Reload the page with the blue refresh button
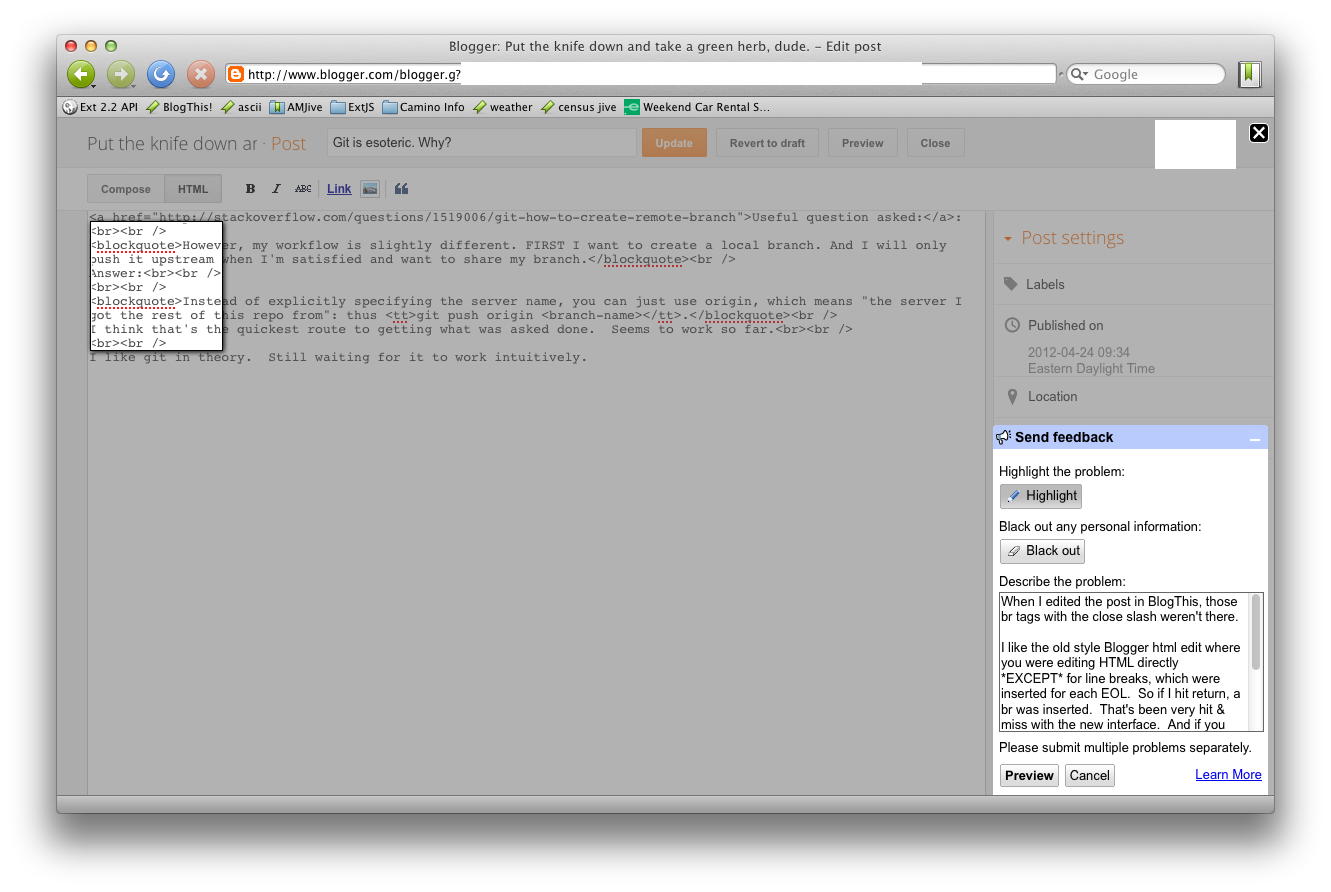 point(161,74)
